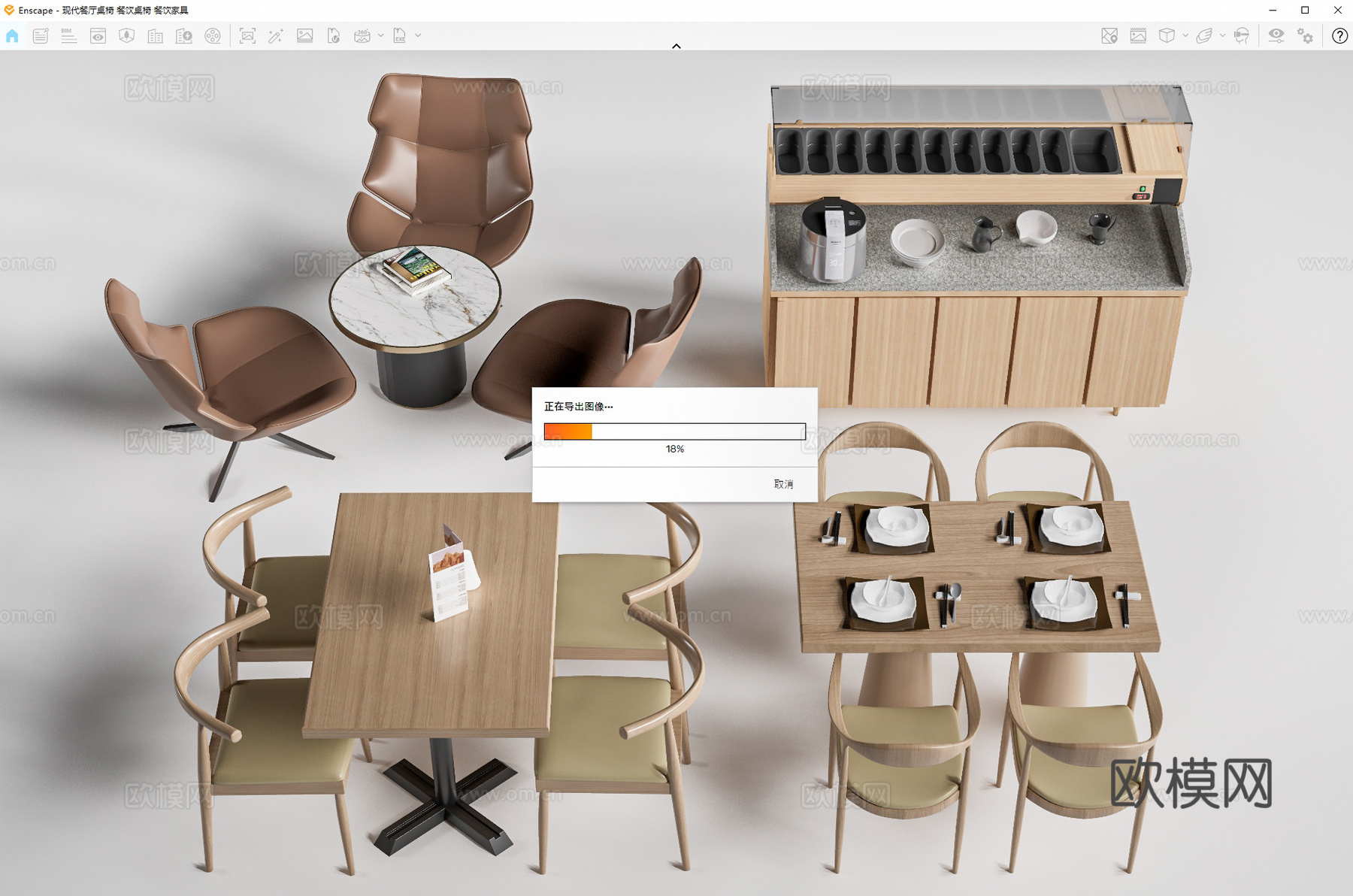This screenshot has height=896, width=1353.
Task: Click the Enscape logo in title bar
Action: pyautogui.click(x=9, y=10)
